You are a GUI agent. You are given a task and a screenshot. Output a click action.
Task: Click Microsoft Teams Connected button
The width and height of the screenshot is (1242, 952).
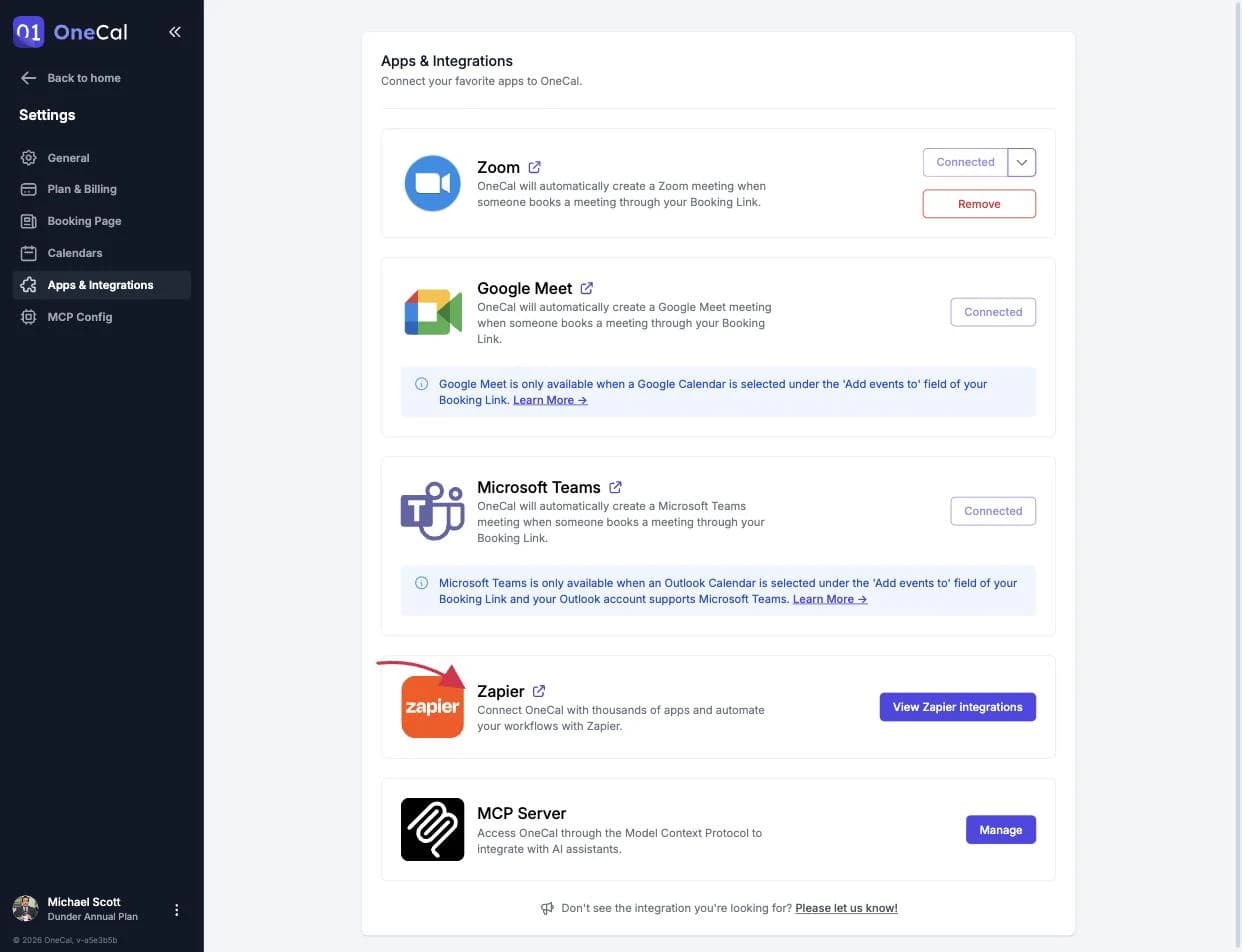(993, 511)
